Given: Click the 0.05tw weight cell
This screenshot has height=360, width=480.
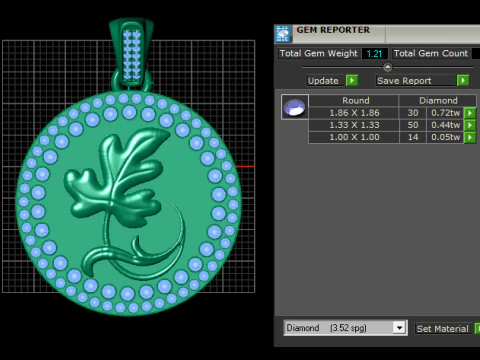Looking at the screenshot, I should 445,137.
